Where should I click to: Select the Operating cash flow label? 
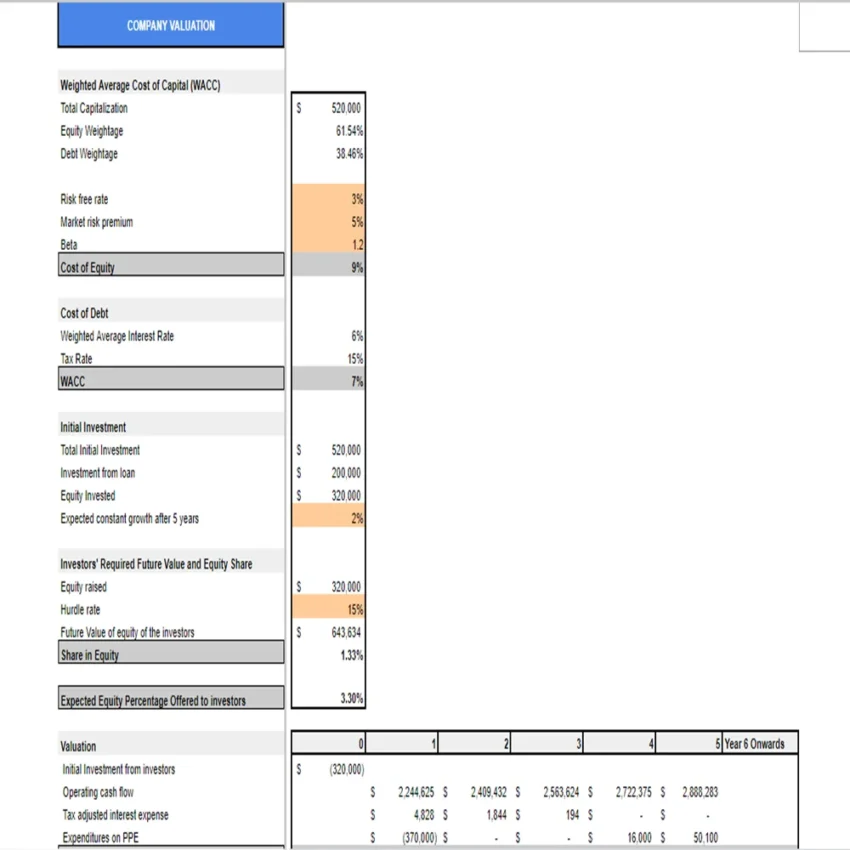(x=98, y=792)
